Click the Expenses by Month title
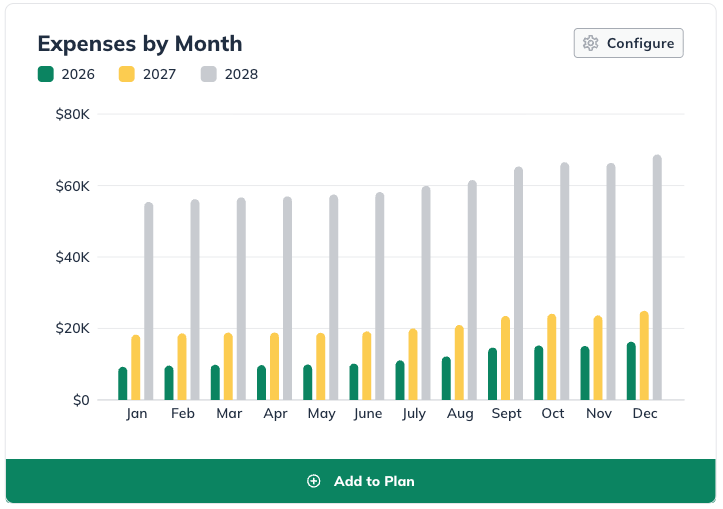The image size is (723, 509). tap(140, 44)
